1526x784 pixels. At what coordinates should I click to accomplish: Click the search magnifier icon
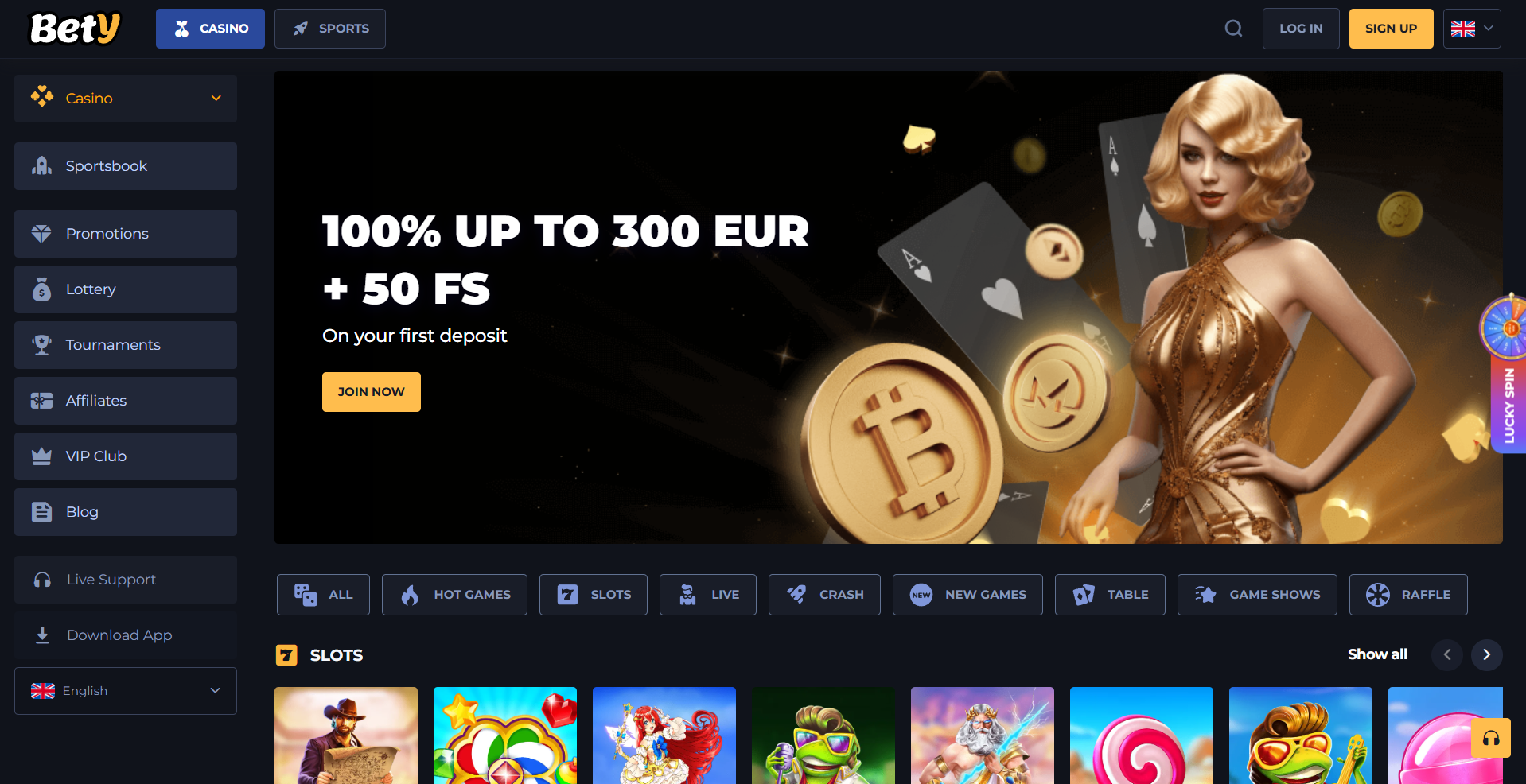tap(1233, 29)
